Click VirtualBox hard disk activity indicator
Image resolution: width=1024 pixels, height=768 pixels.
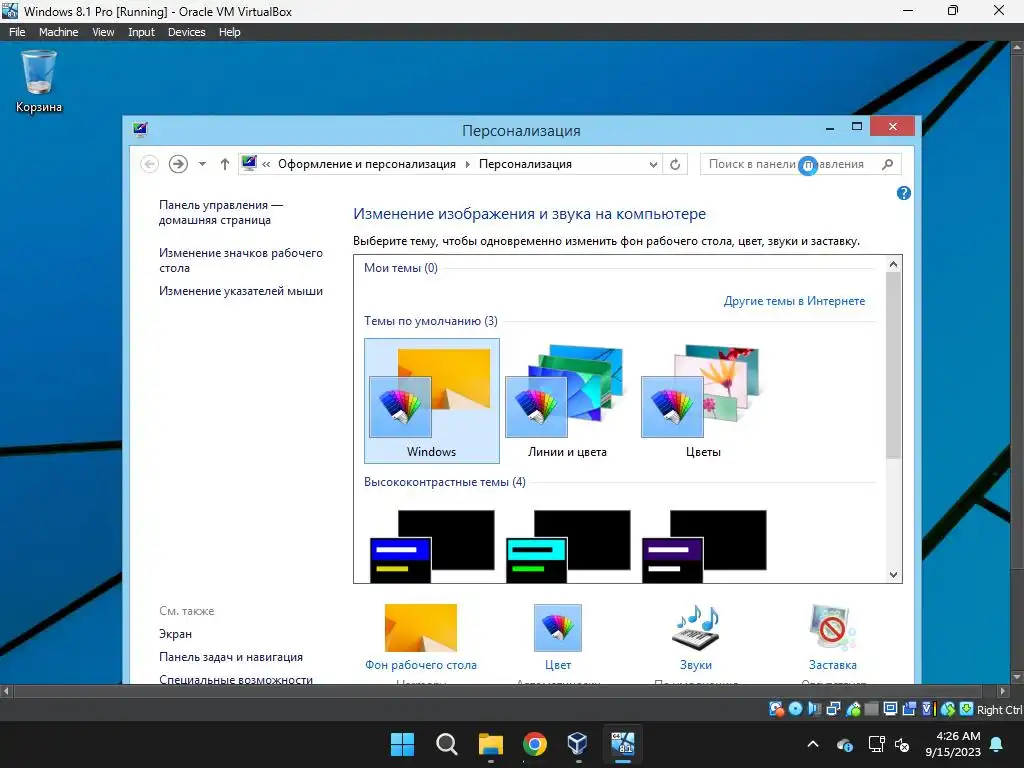pos(776,709)
